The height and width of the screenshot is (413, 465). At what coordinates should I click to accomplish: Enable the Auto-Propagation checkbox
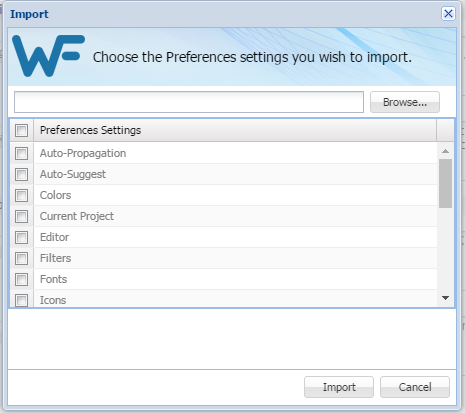pyautogui.click(x=21, y=153)
